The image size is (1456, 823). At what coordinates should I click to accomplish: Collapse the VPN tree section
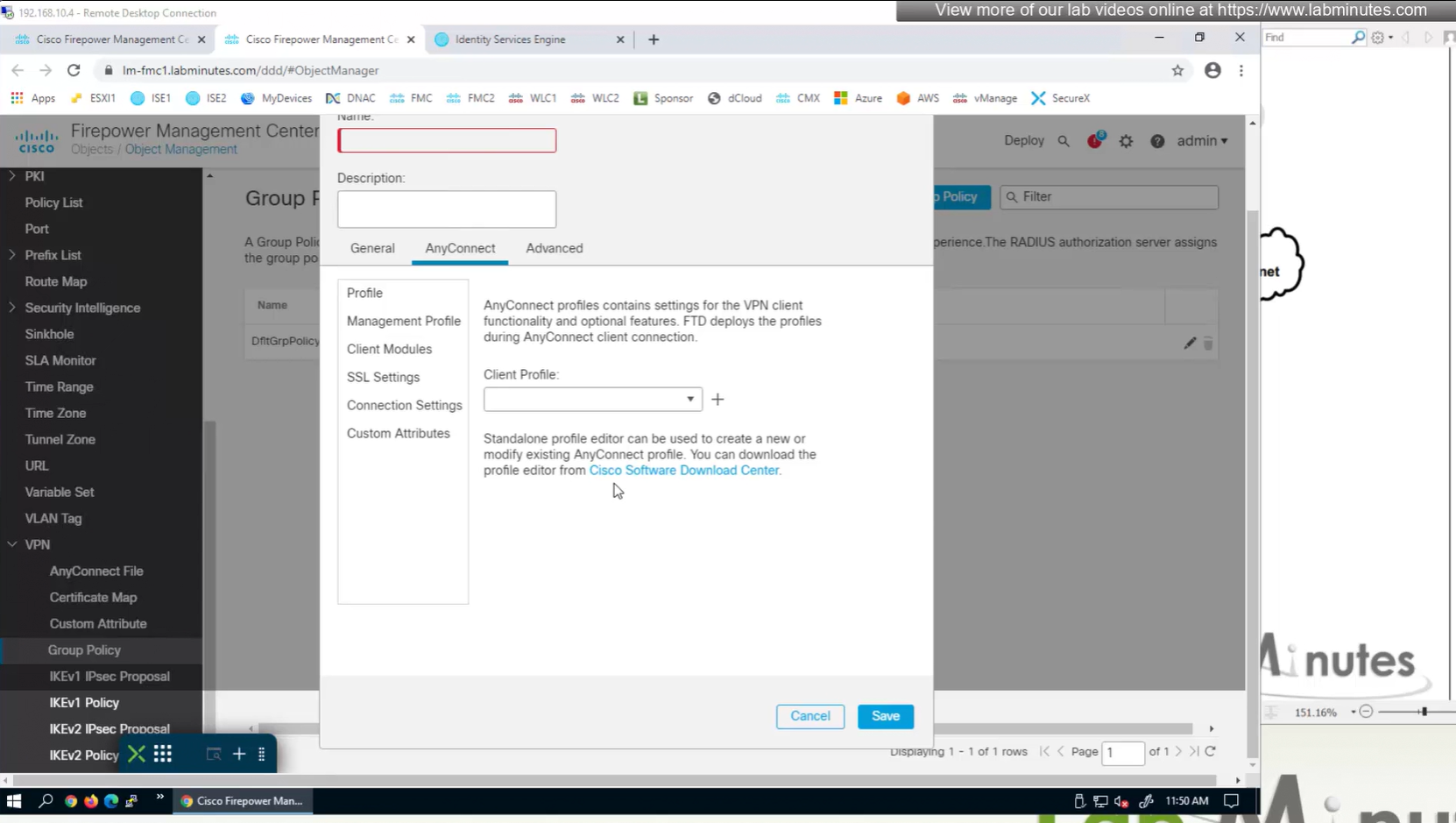click(x=12, y=544)
